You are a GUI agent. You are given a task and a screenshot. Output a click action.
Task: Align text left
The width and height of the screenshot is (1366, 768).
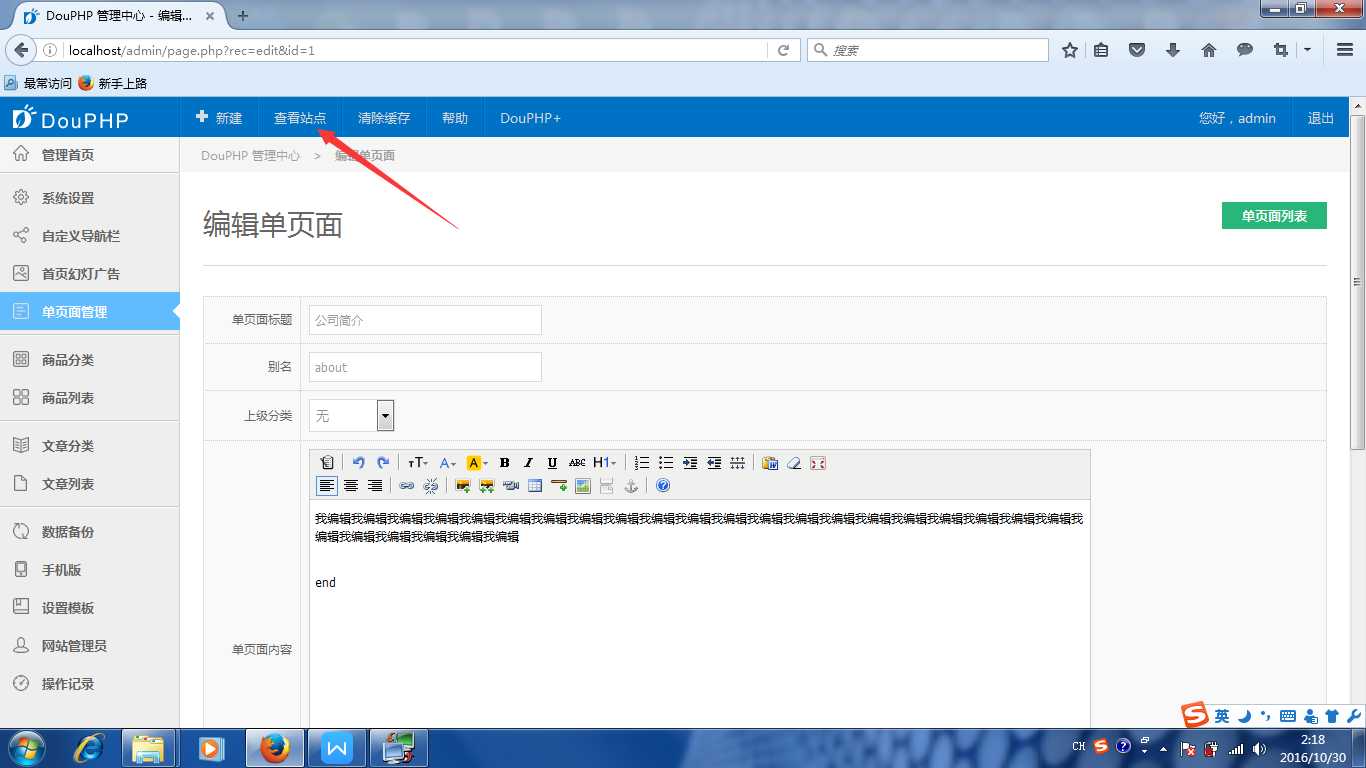coord(326,486)
